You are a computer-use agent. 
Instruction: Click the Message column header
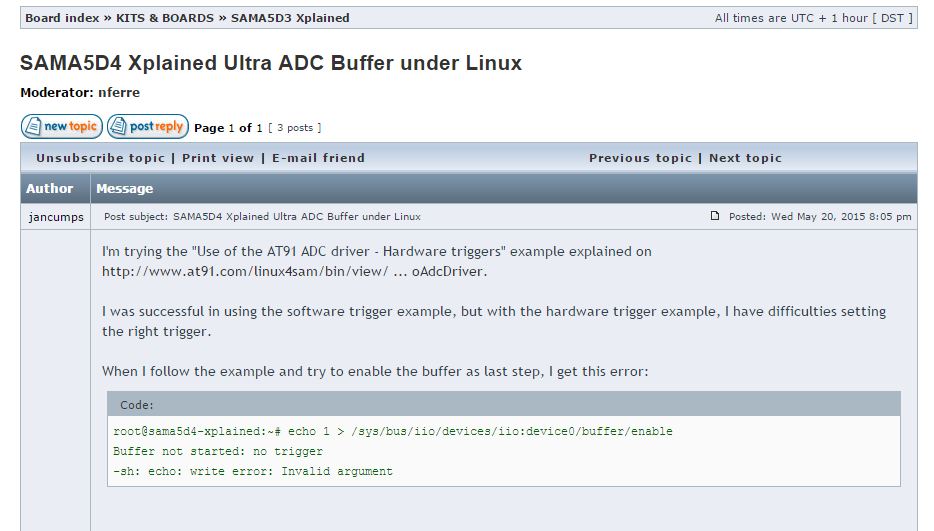(125, 188)
